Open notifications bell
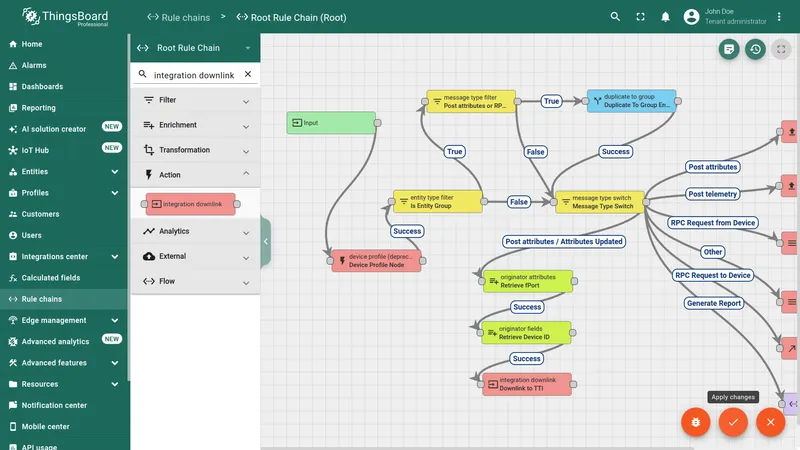This screenshot has width=800, height=450. (x=665, y=17)
